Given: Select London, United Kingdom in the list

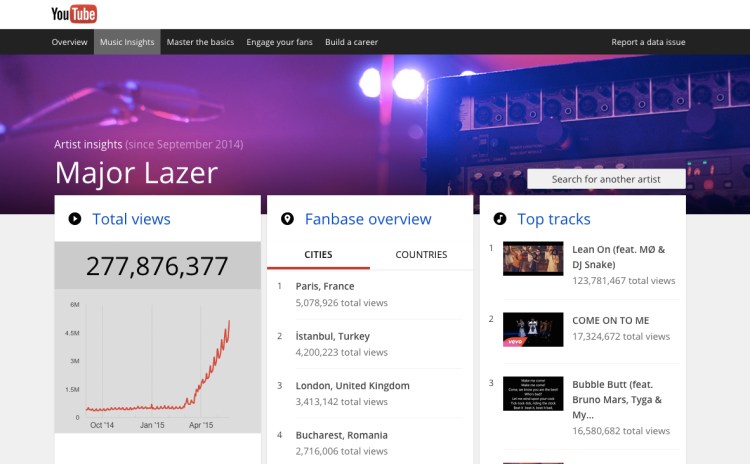Looking at the screenshot, I should tap(353, 386).
